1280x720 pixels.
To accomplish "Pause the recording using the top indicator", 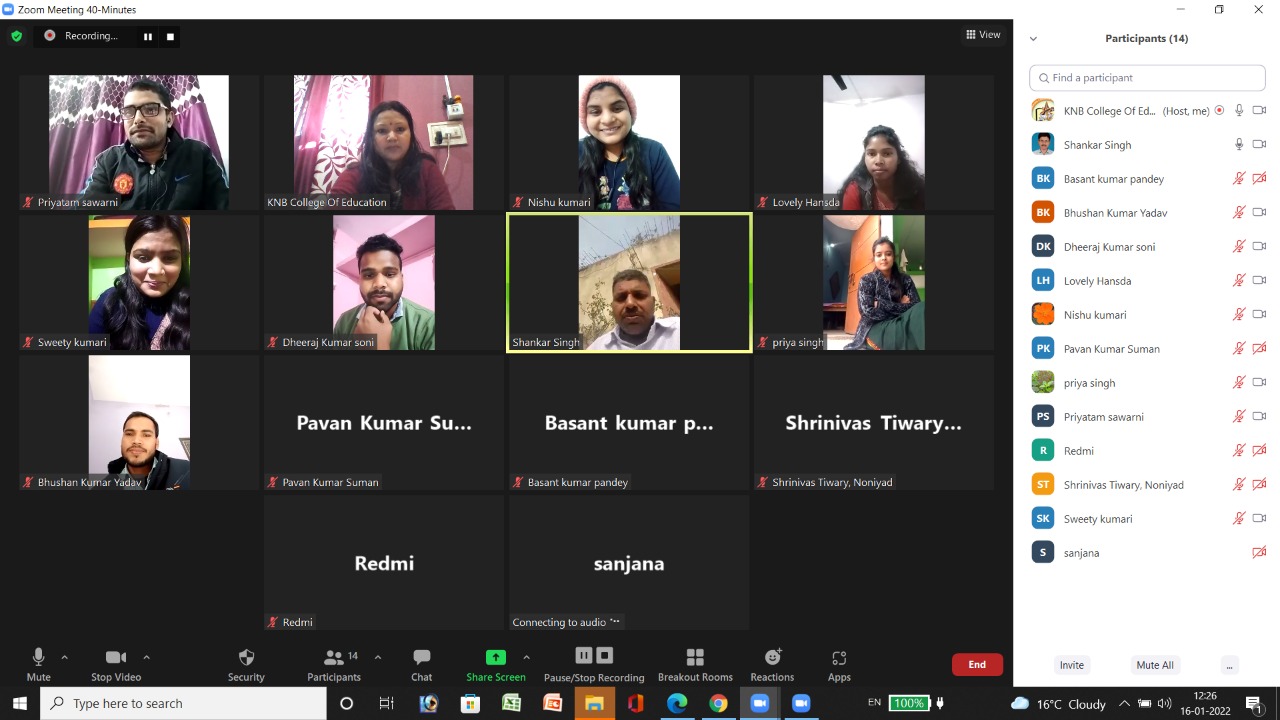I will point(148,36).
